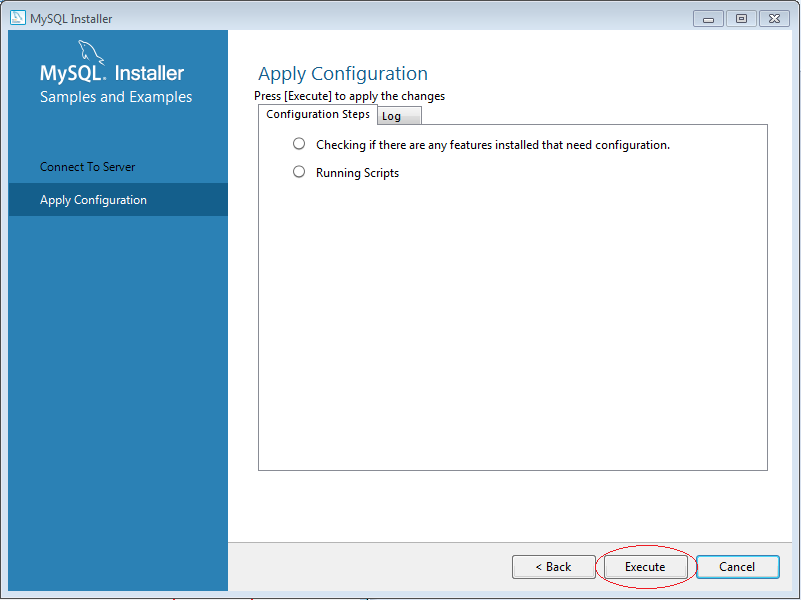Click the 'Apply Configuration' page heading
Viewport: 801px width, 600px height.
tap(343, 74)
